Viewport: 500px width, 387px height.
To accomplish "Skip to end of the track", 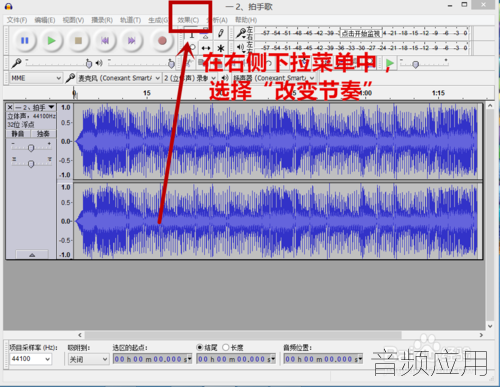I will (132, 41).
